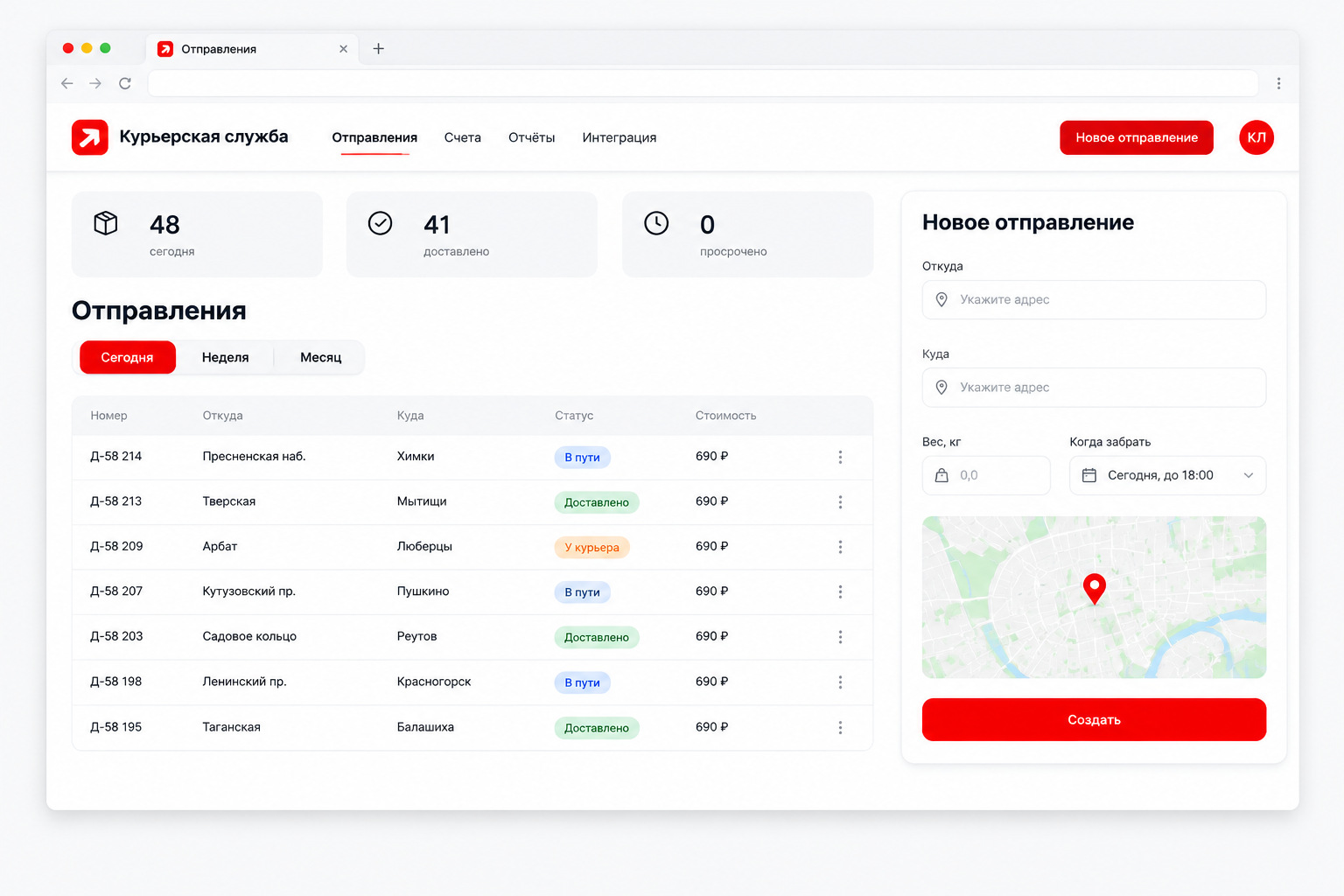Click the Создать button

click(x=1094, y=719)
